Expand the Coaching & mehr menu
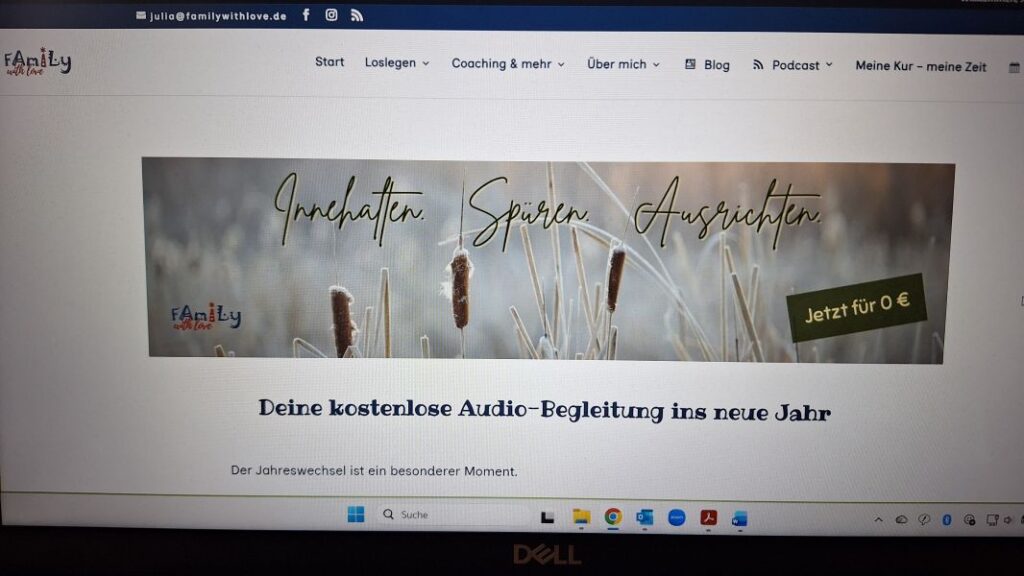 pyautogui.click(x=508, y=64)
